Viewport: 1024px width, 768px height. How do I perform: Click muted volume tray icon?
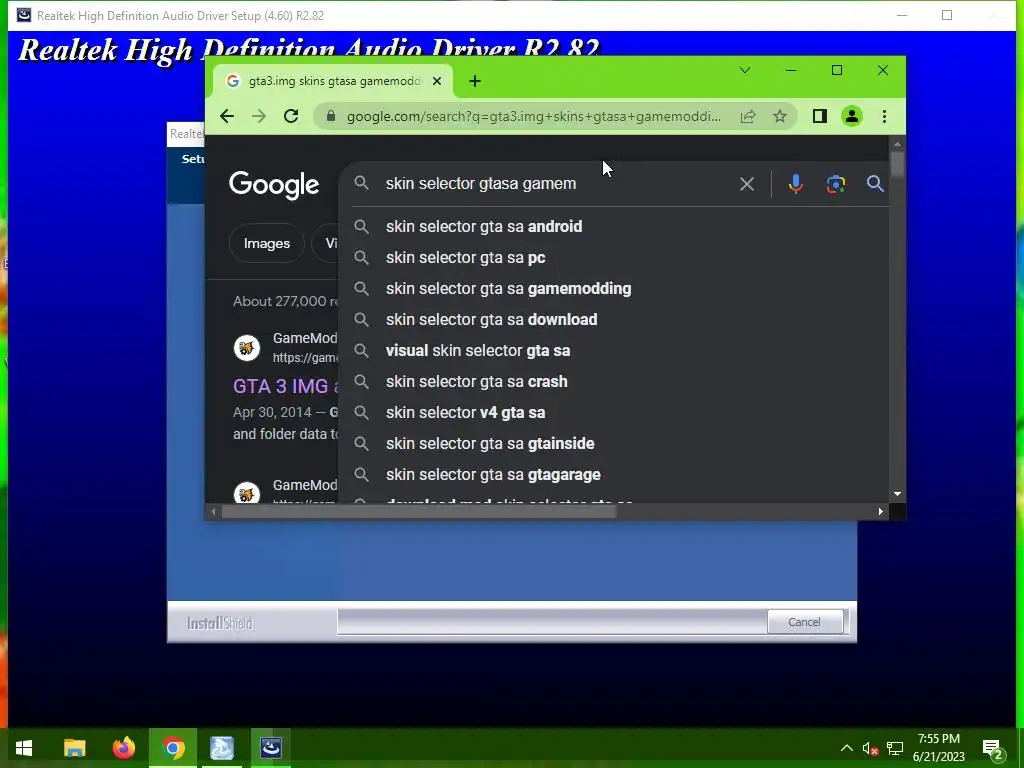coord(870,749)
